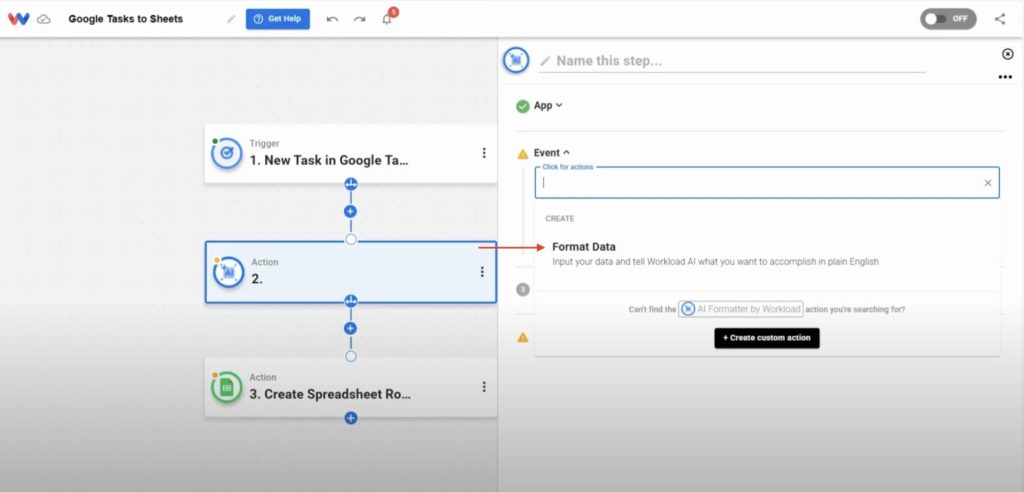Click the Google Tasks to Sheets title

coord(125,19)
